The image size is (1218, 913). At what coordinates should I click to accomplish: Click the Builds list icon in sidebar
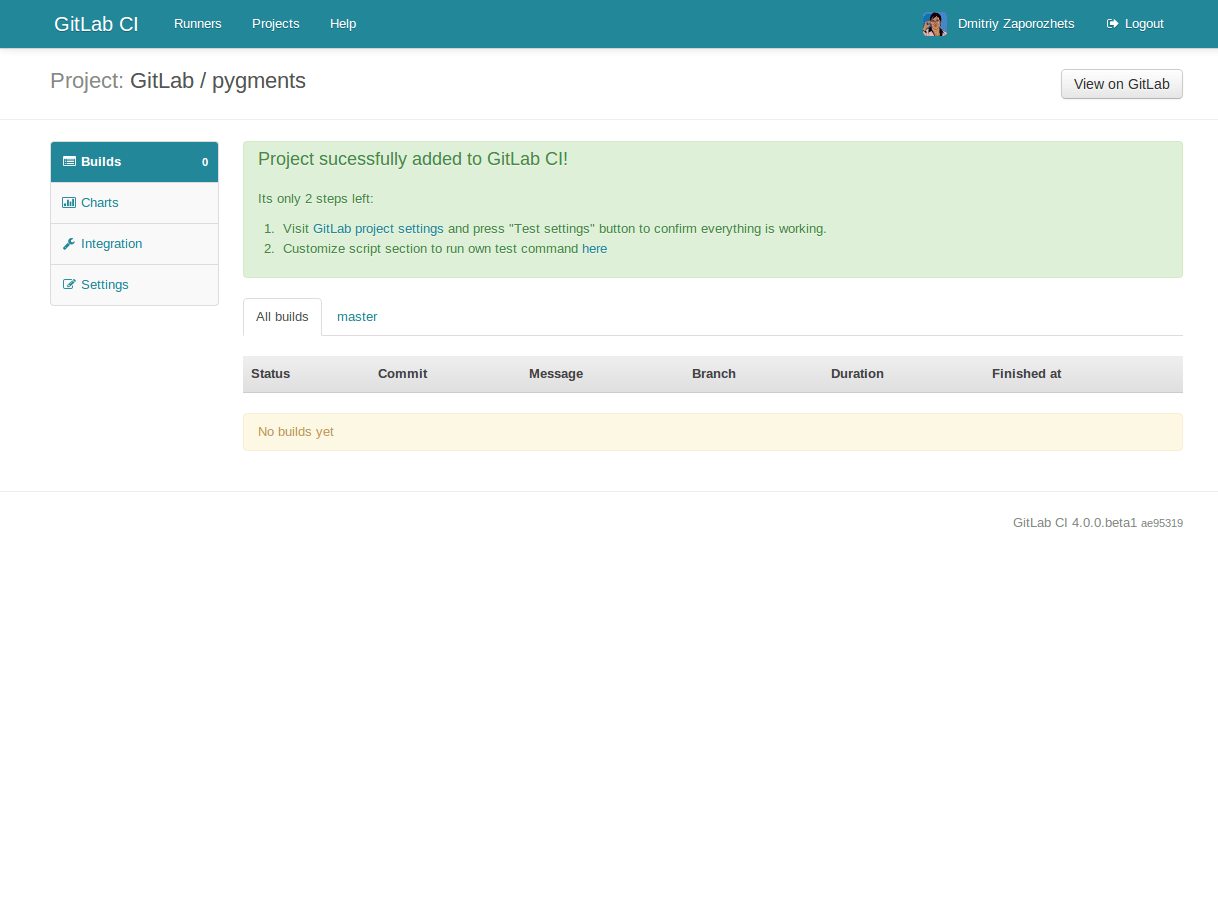(69, 162)
